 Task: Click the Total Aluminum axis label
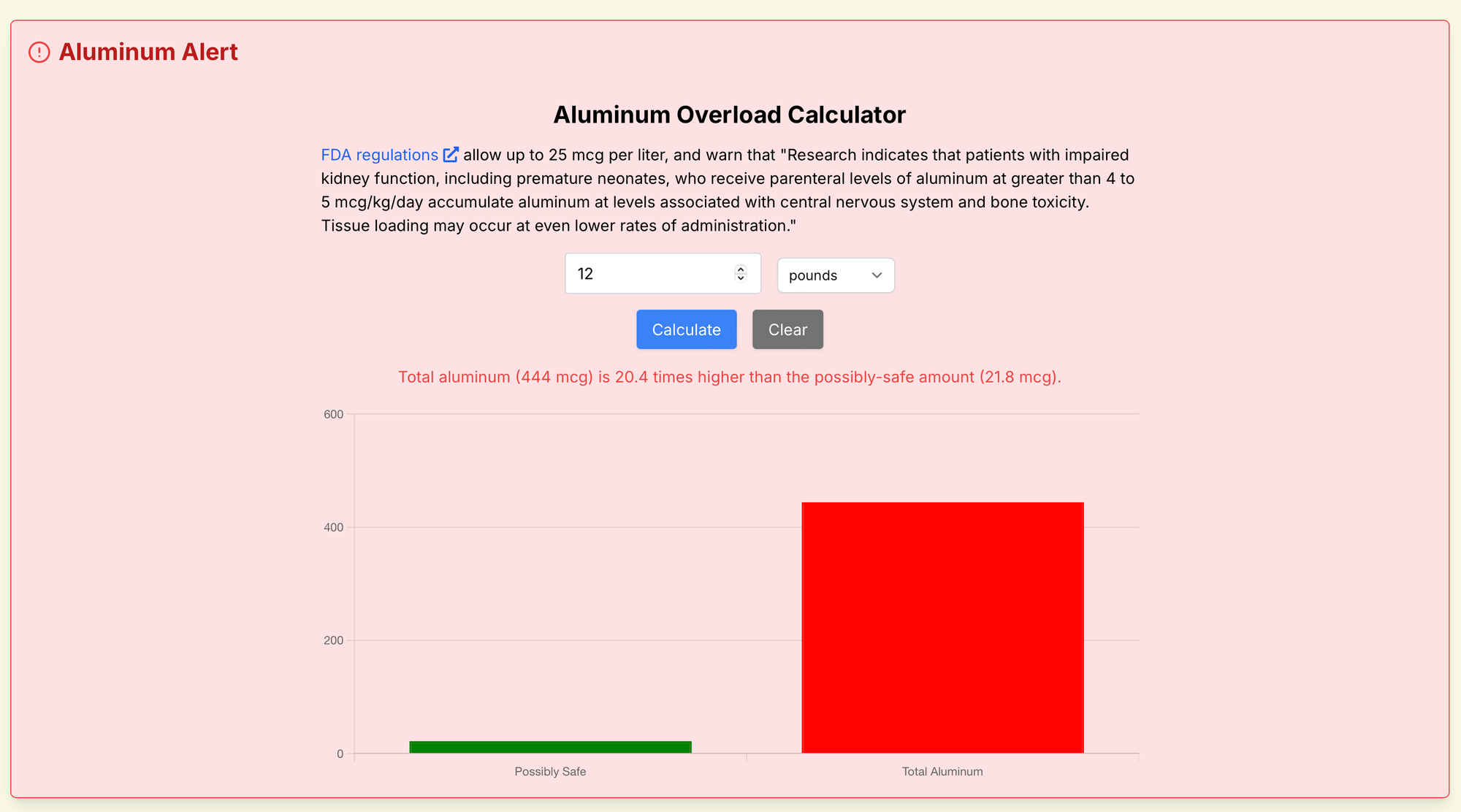point(942,772)
